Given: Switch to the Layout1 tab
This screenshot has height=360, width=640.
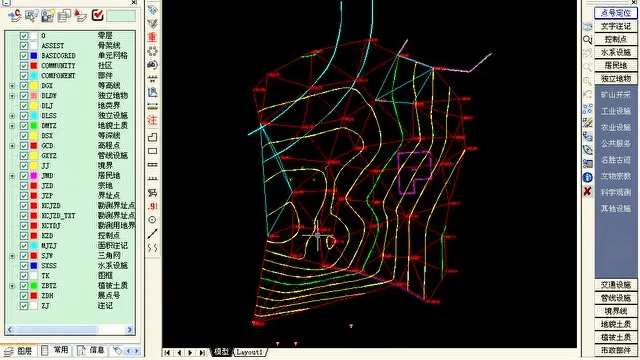Looking at the screenshot, I should [x=249, y=352].
